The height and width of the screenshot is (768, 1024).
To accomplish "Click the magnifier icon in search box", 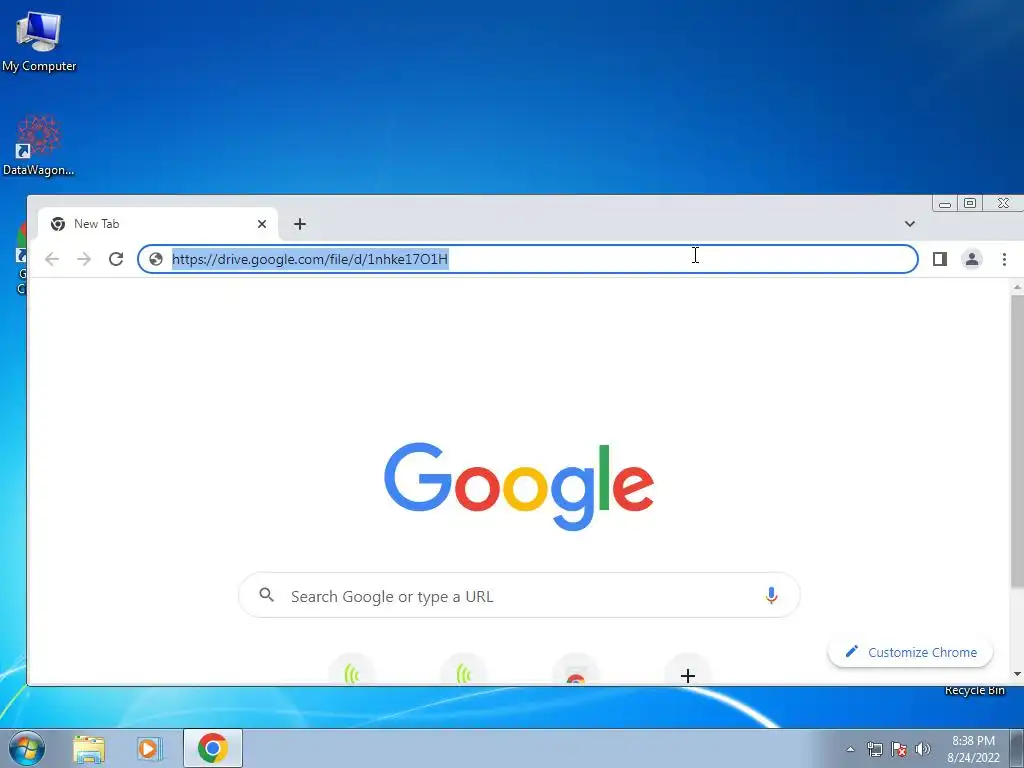I will click(x=266, y=595).
